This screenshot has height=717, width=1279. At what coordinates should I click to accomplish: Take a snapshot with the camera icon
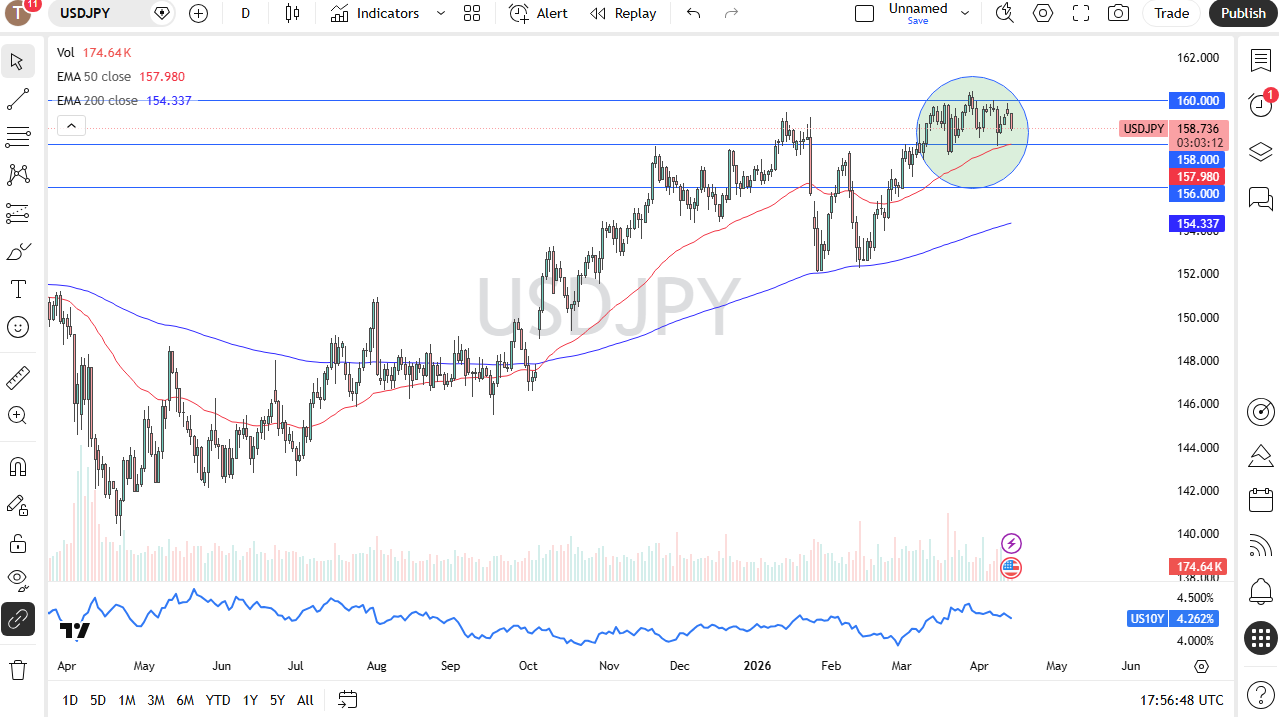point(1118,13)
